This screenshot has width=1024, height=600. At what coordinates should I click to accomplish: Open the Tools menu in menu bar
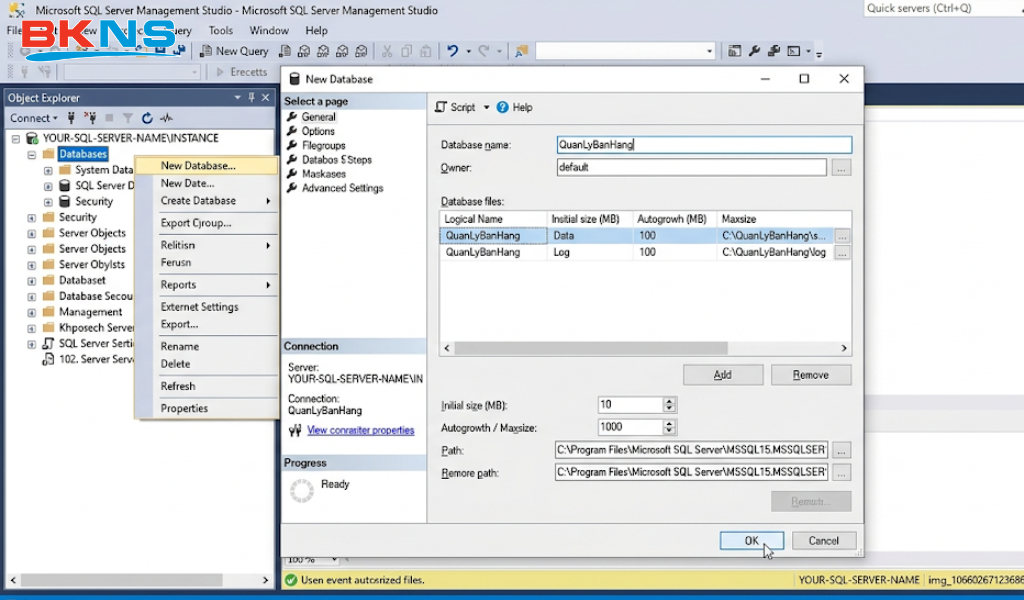[221, 31]
